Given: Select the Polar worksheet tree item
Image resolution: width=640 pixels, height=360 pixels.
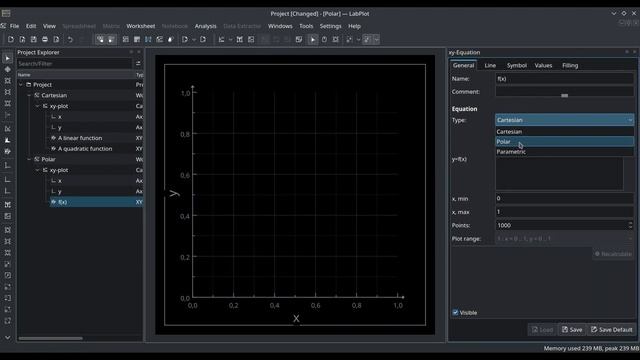Looking at the screenshot, I should coord(48,159).
